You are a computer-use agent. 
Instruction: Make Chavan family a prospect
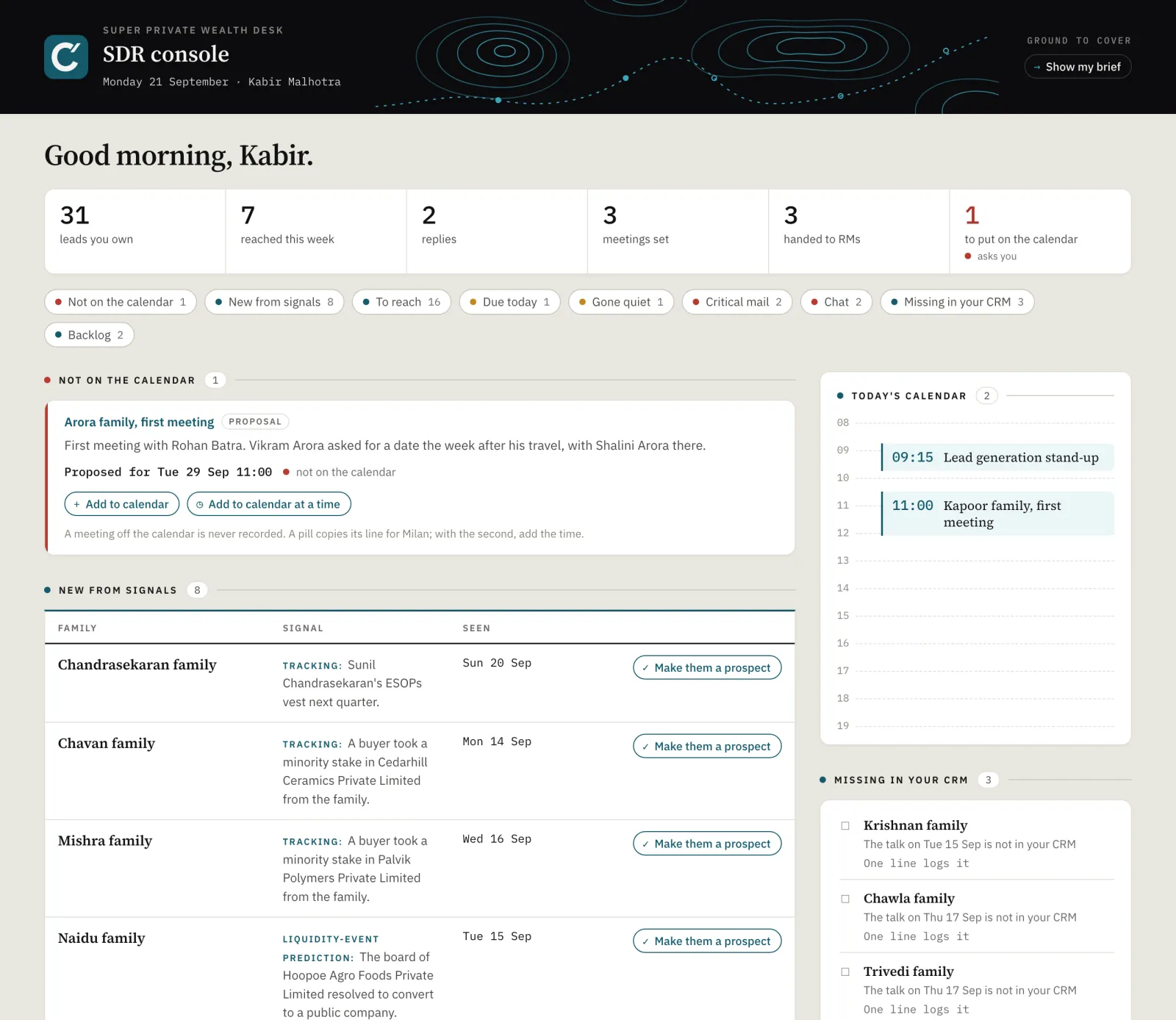707,747
